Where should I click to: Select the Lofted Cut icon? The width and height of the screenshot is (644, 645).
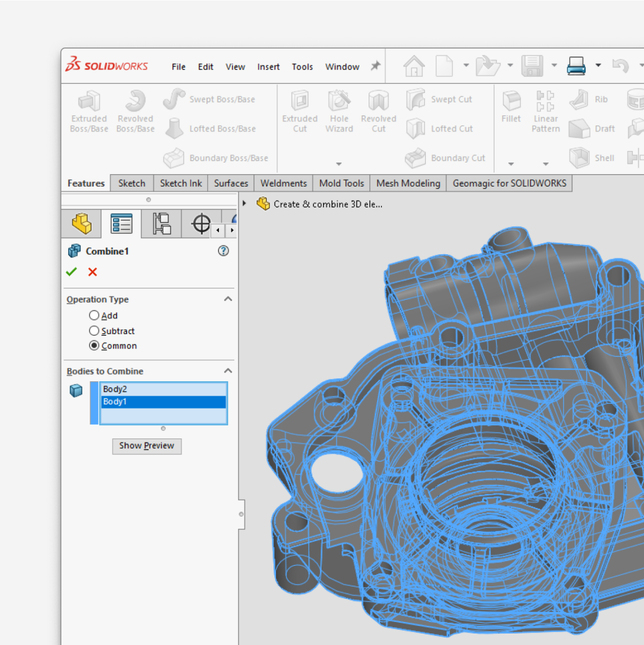coord(415,128)
